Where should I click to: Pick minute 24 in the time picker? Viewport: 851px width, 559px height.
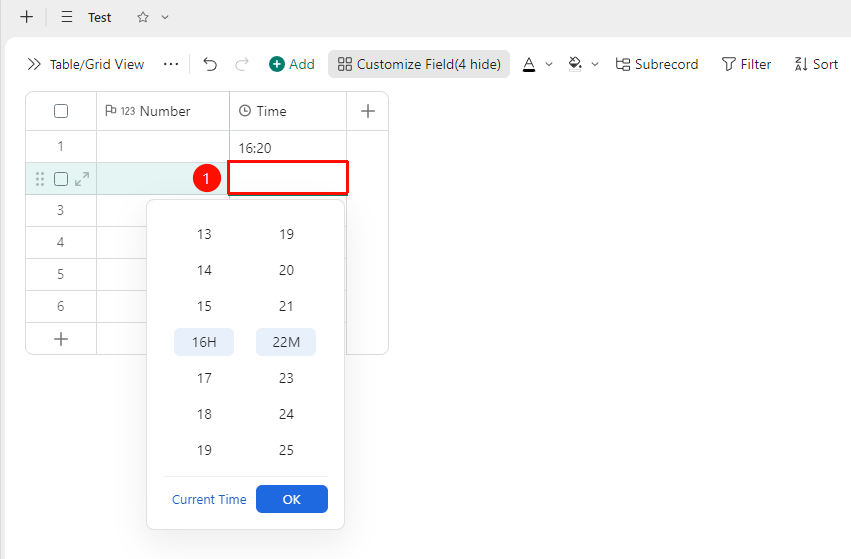(x=286, y=414)
